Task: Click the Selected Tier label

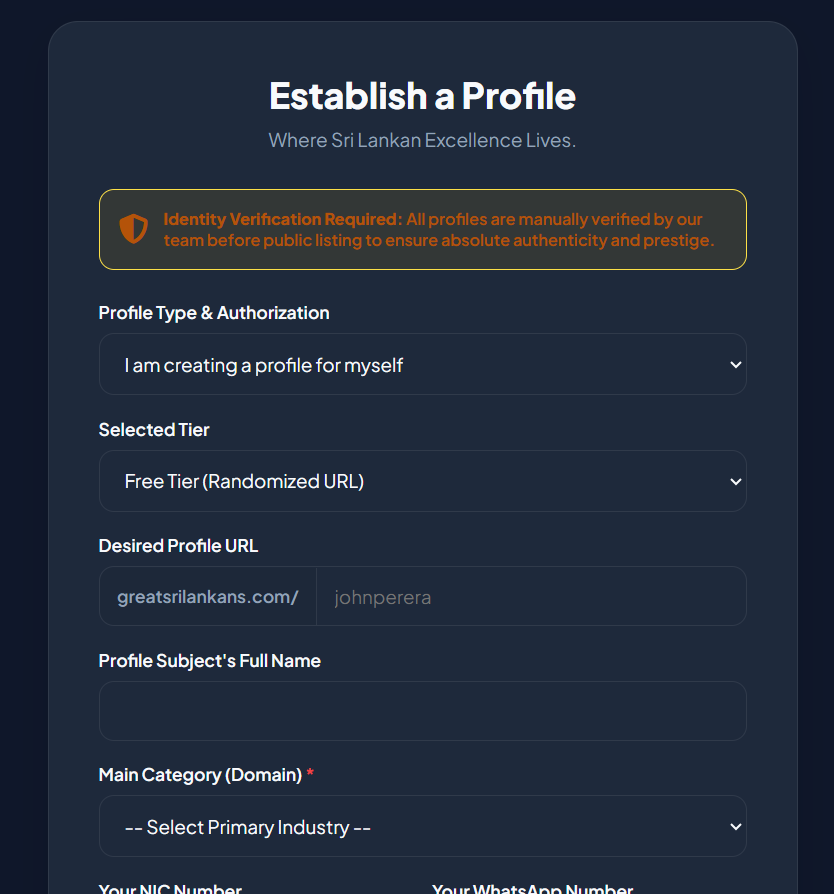Action: click(154, 430)
